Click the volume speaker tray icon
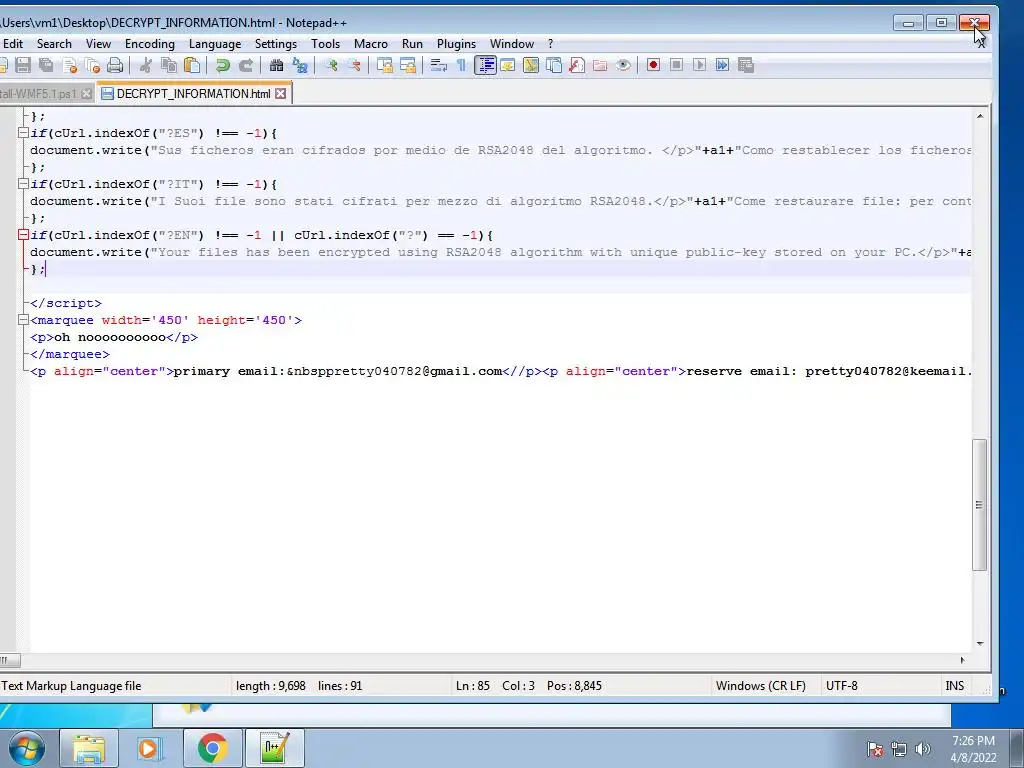1024x768 pixels. click(x=922, y=748)
